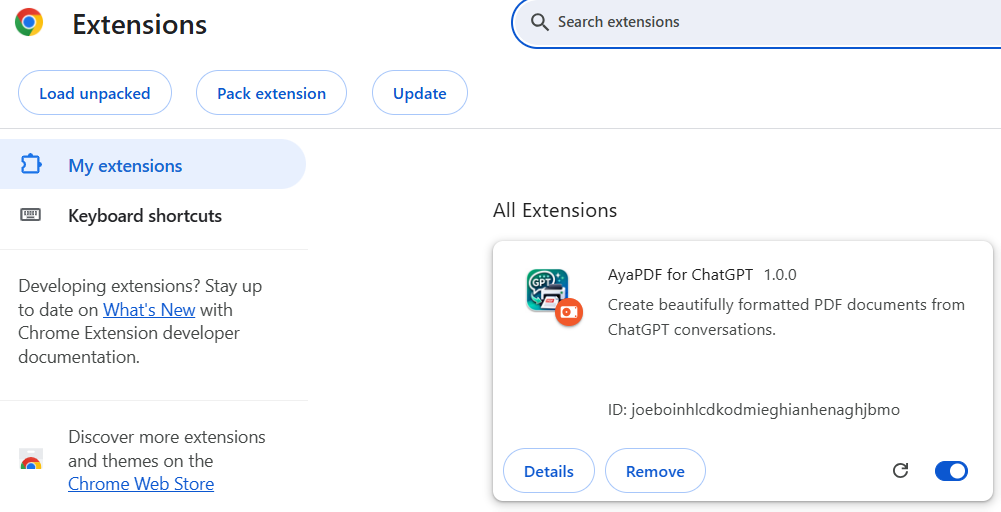Click the keyboard icon in sidebar
Image resolution: width=1001 pixels, height=512 pixels.
pos(31,215)
